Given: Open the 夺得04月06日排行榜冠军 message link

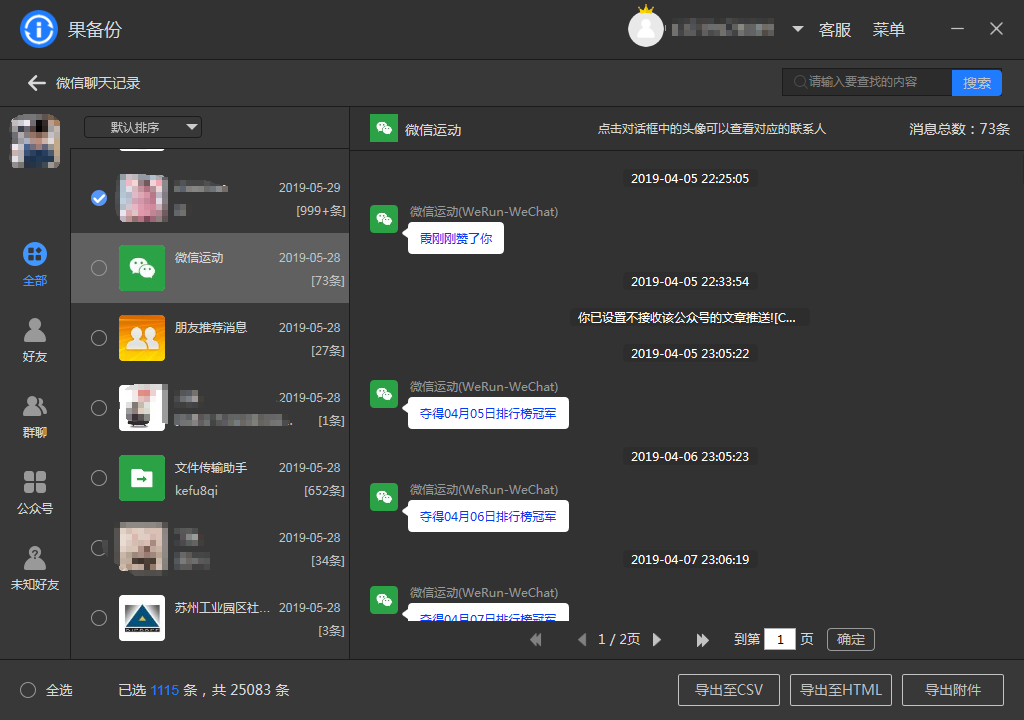Looking at the screenshot, I should point(488,516).
